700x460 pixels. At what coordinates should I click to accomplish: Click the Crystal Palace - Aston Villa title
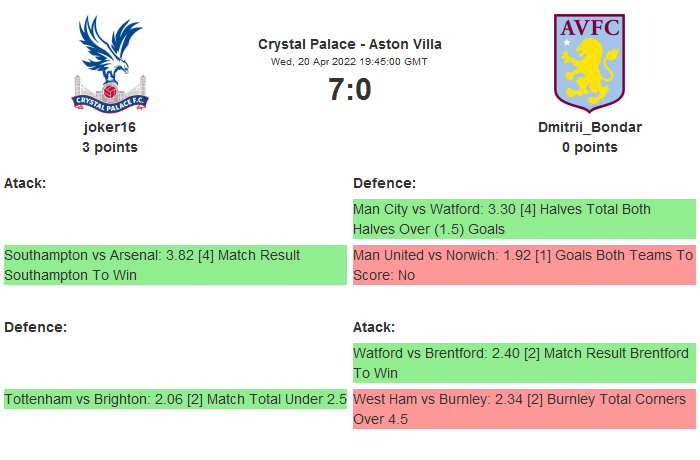tap(349, 44)
